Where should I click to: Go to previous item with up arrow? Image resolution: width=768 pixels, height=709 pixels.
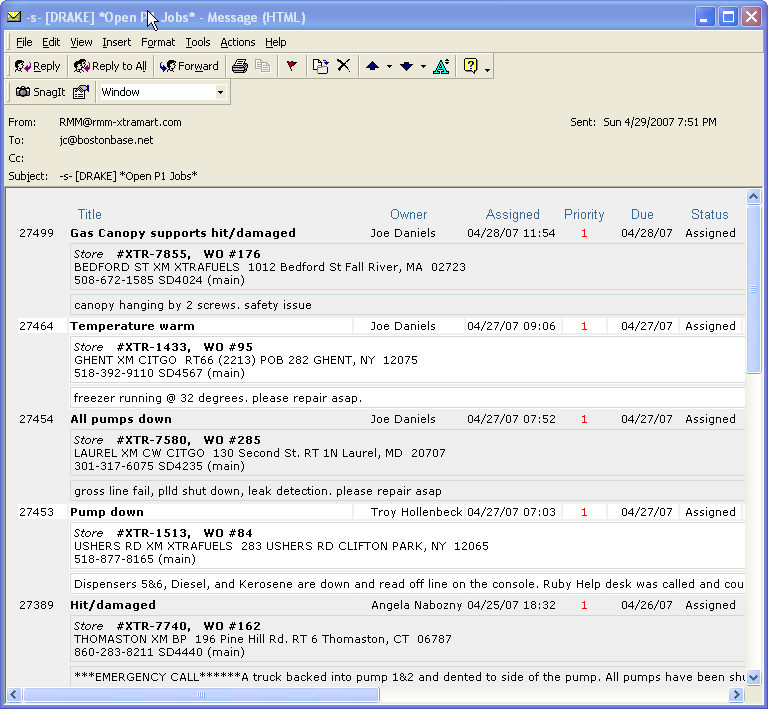pos(372,66)
